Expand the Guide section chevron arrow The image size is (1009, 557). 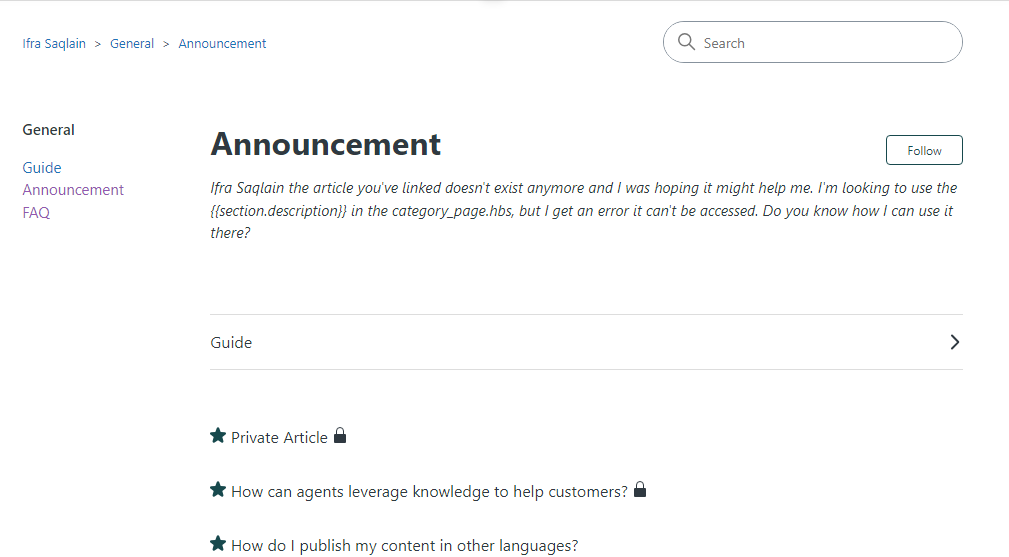(x=954, y=342)
